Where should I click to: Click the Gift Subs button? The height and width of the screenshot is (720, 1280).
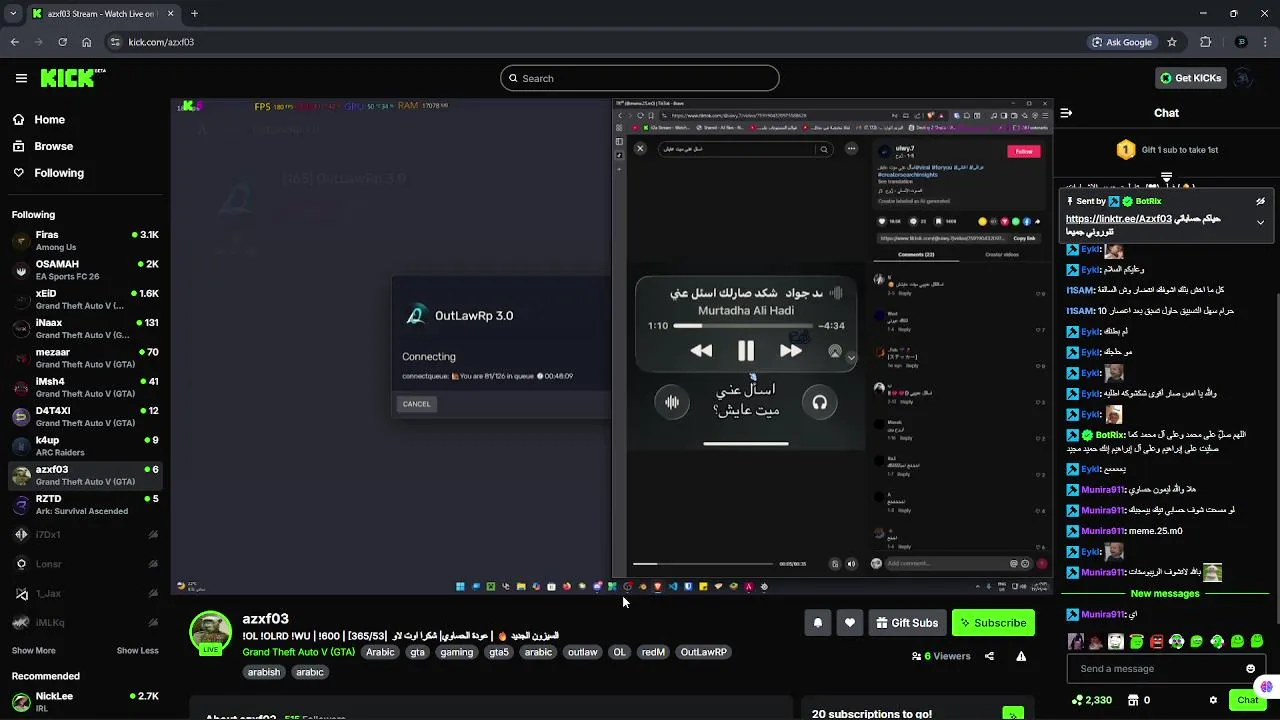[x=907, y=623]
